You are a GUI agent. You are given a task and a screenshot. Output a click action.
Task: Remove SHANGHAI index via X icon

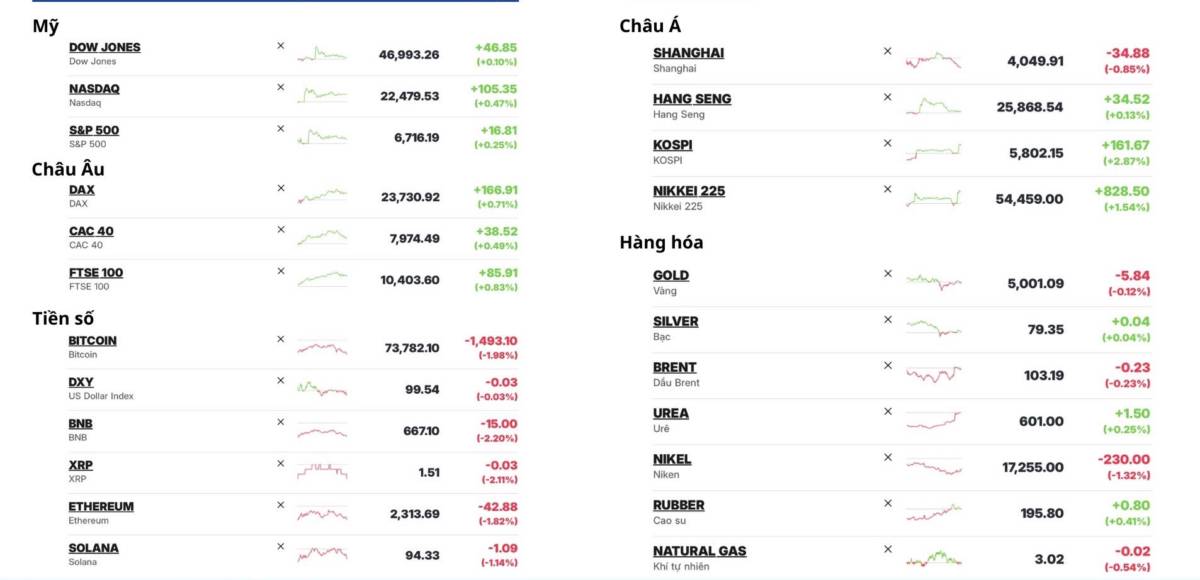[887, 51]
